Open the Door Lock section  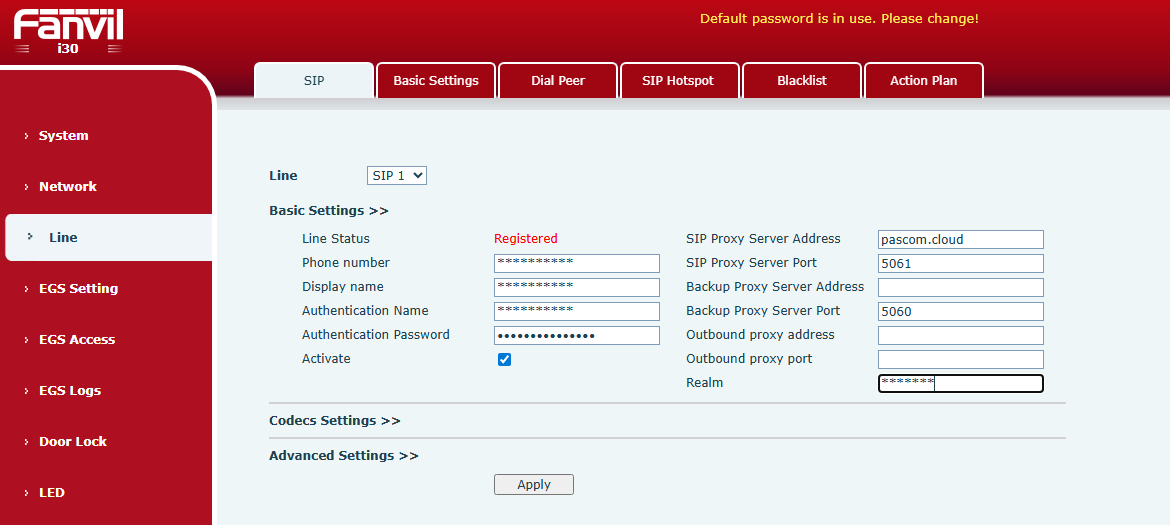[72, 442]
